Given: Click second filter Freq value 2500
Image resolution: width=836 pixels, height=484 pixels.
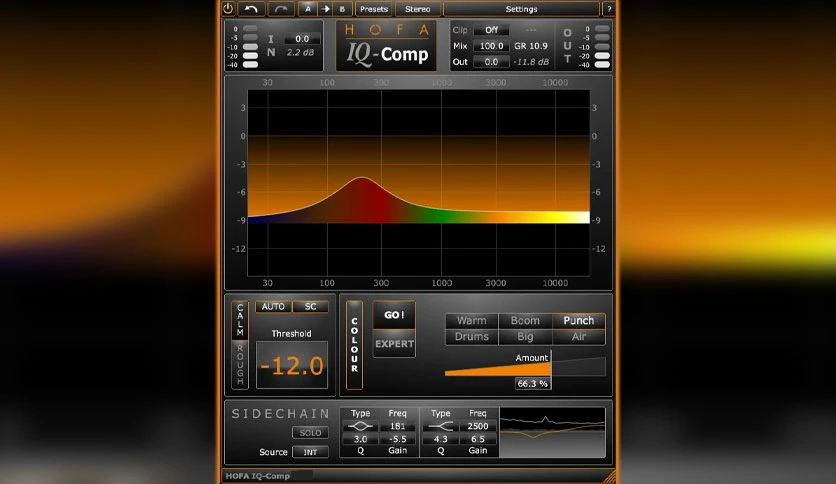Looking at the screenshot, I should pos(478,426).
